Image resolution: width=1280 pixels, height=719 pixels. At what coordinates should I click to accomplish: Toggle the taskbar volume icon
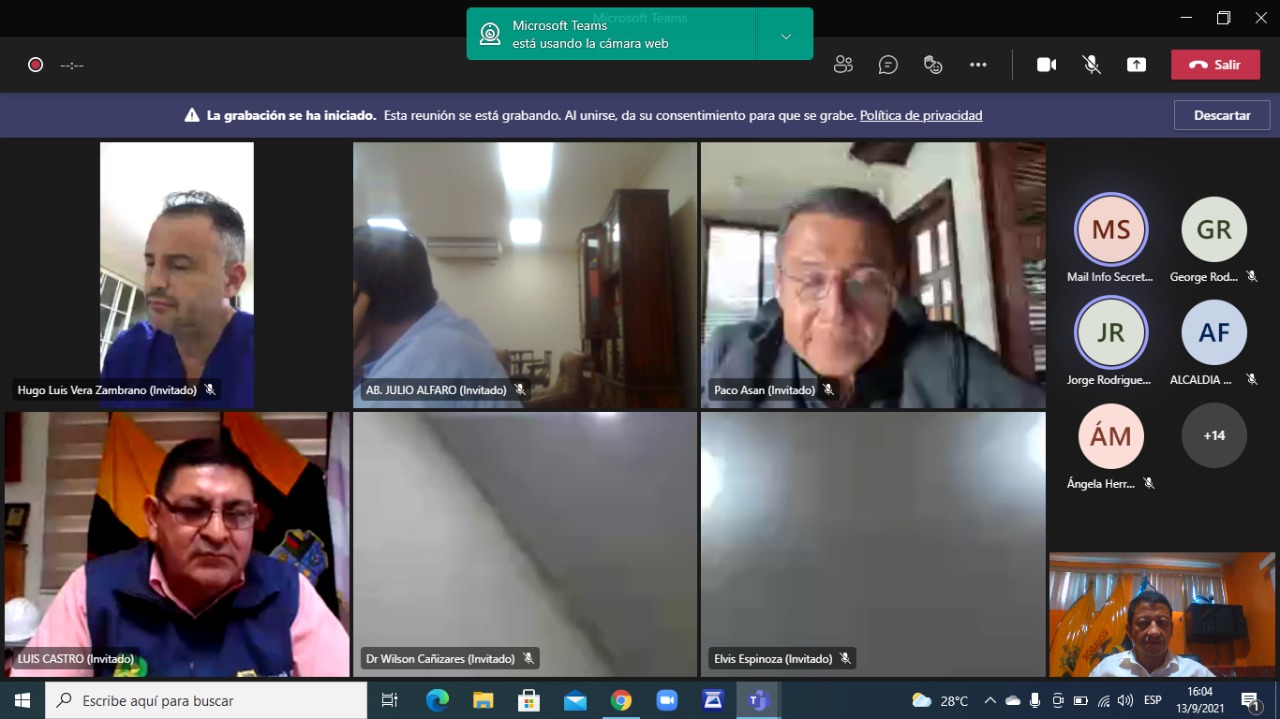pyautogui.click(x=1125, y=700)
